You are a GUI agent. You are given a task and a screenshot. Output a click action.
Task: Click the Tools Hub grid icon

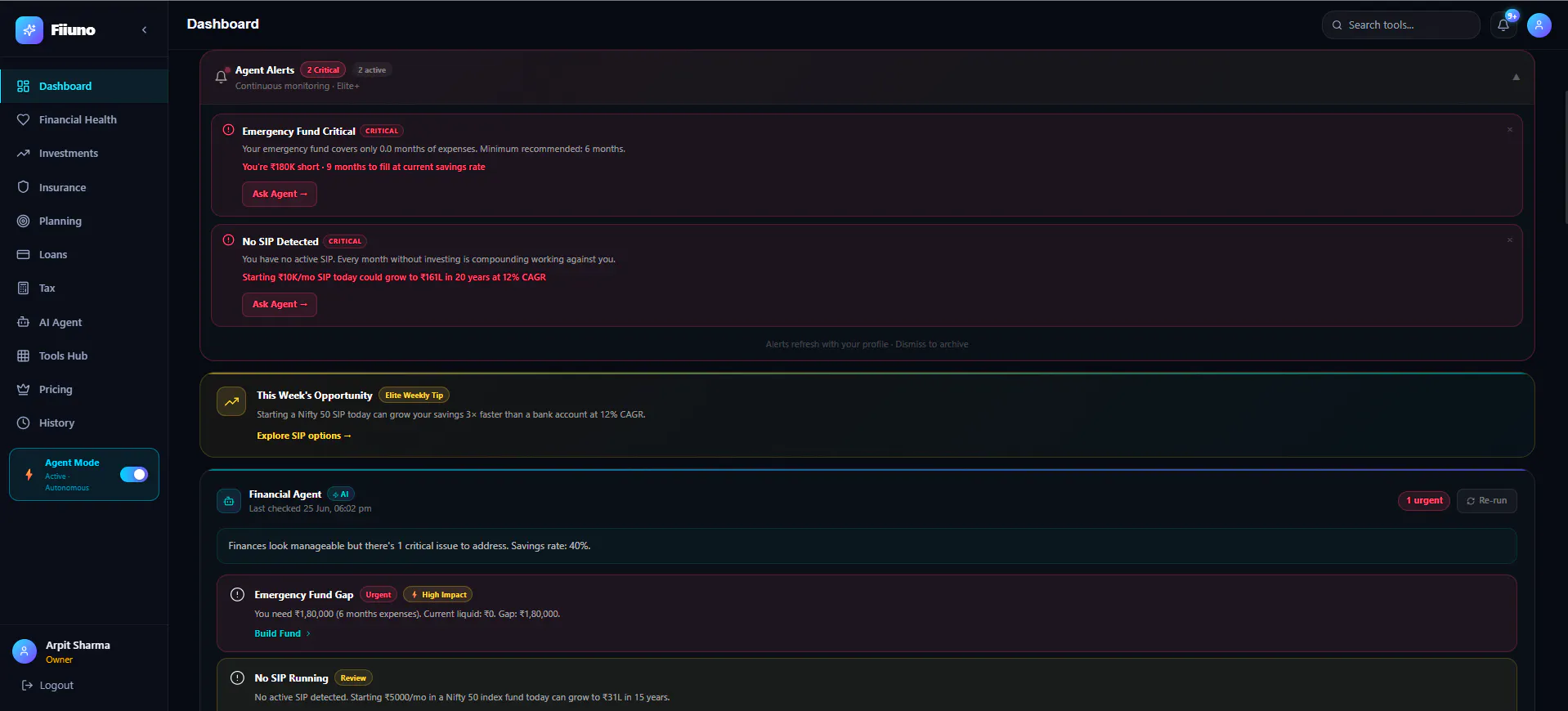click(23, 355)
